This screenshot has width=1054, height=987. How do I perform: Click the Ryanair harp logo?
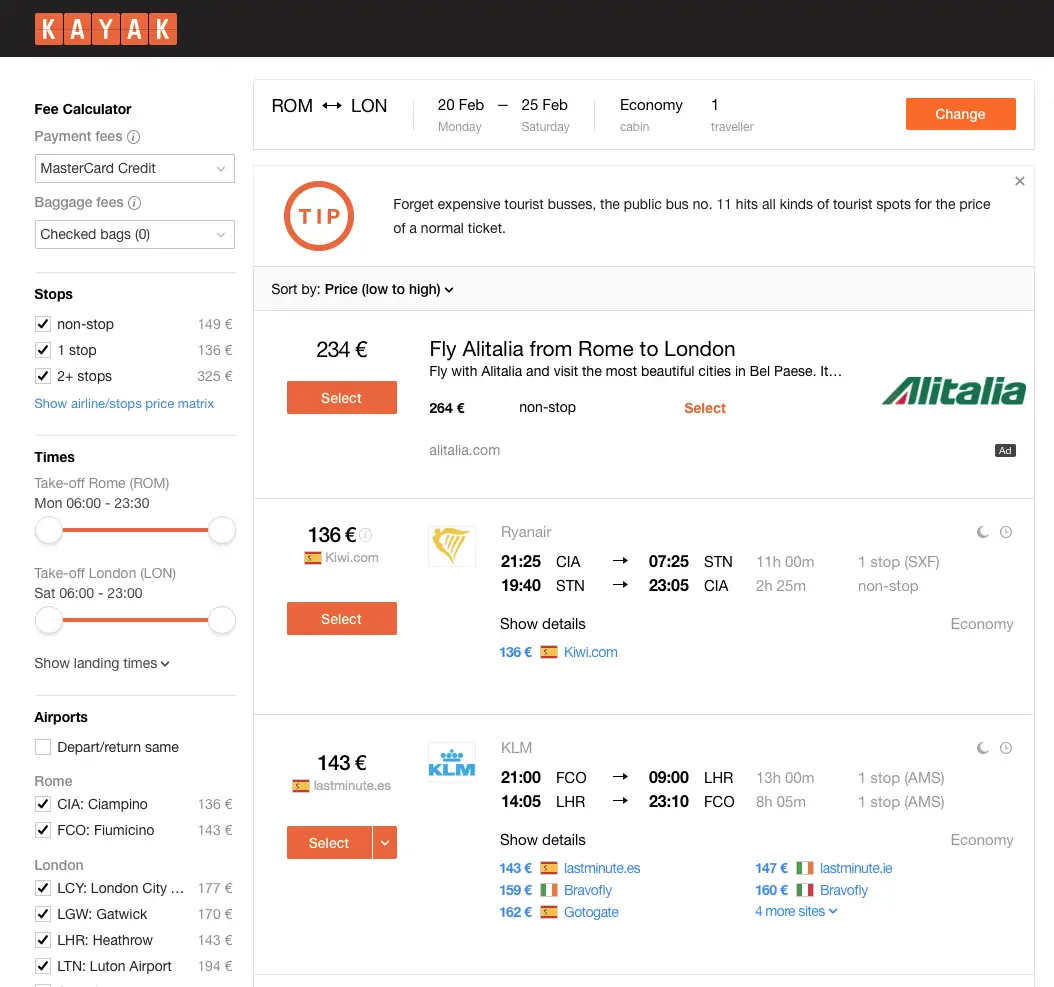(452, 546)
